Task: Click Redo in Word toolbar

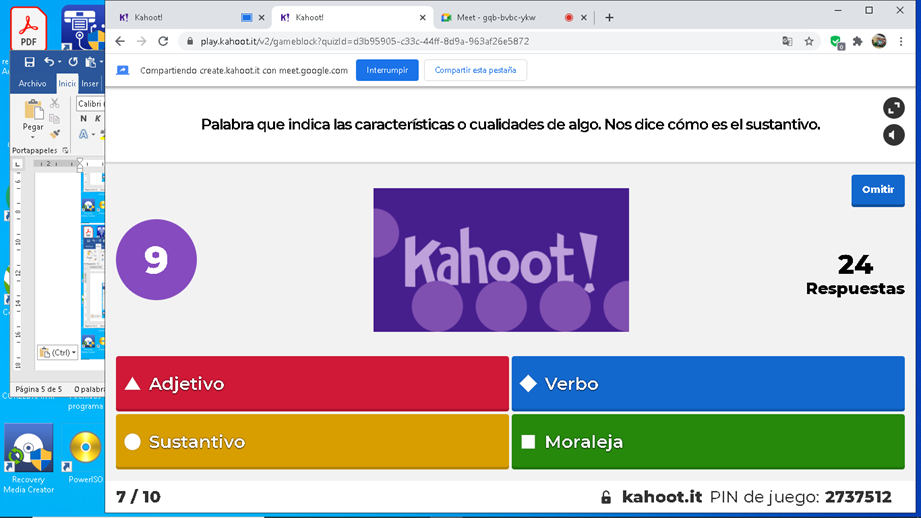Action: [x=73, y=62]
